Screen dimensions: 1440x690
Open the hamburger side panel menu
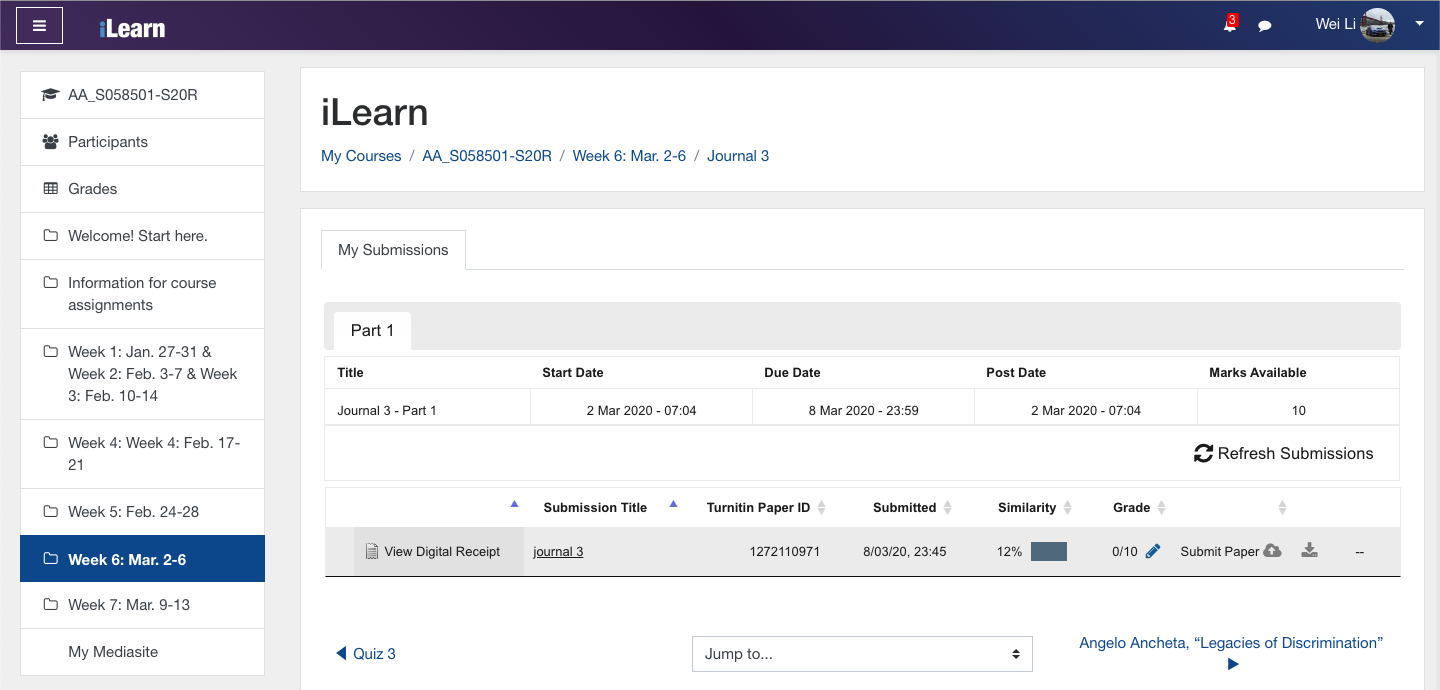pyautogui.click(x=39, y=26)
